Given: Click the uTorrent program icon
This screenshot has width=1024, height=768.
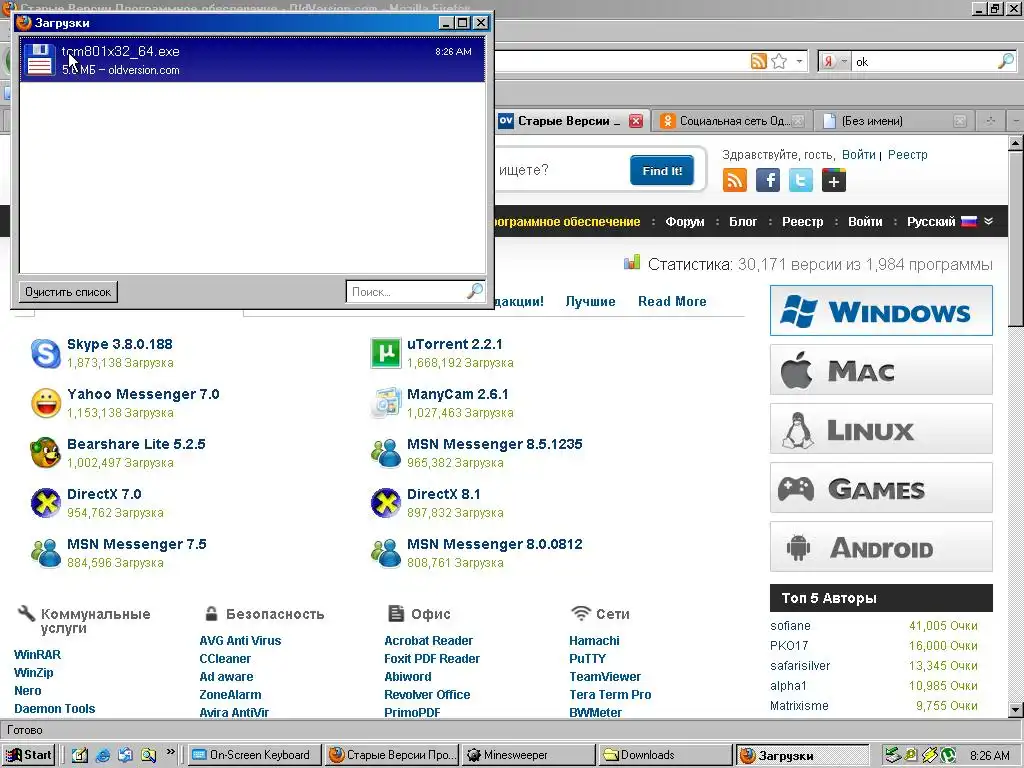Looking at the screenshot, I should click(x=385, y=353).
